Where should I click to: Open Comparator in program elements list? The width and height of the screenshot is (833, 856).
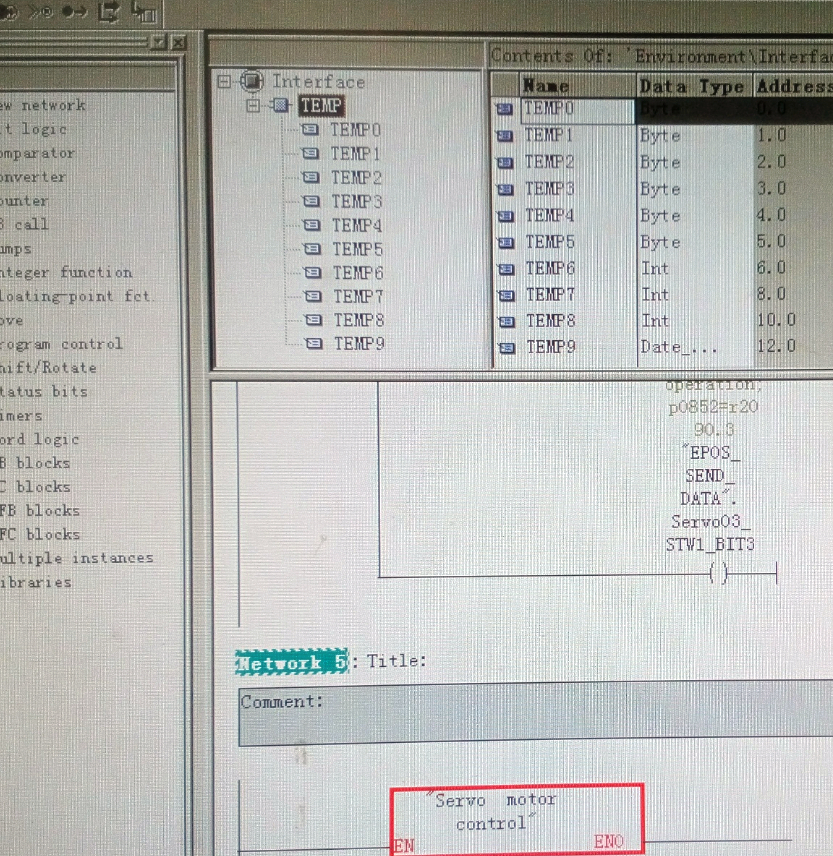(x=37, y=153)
